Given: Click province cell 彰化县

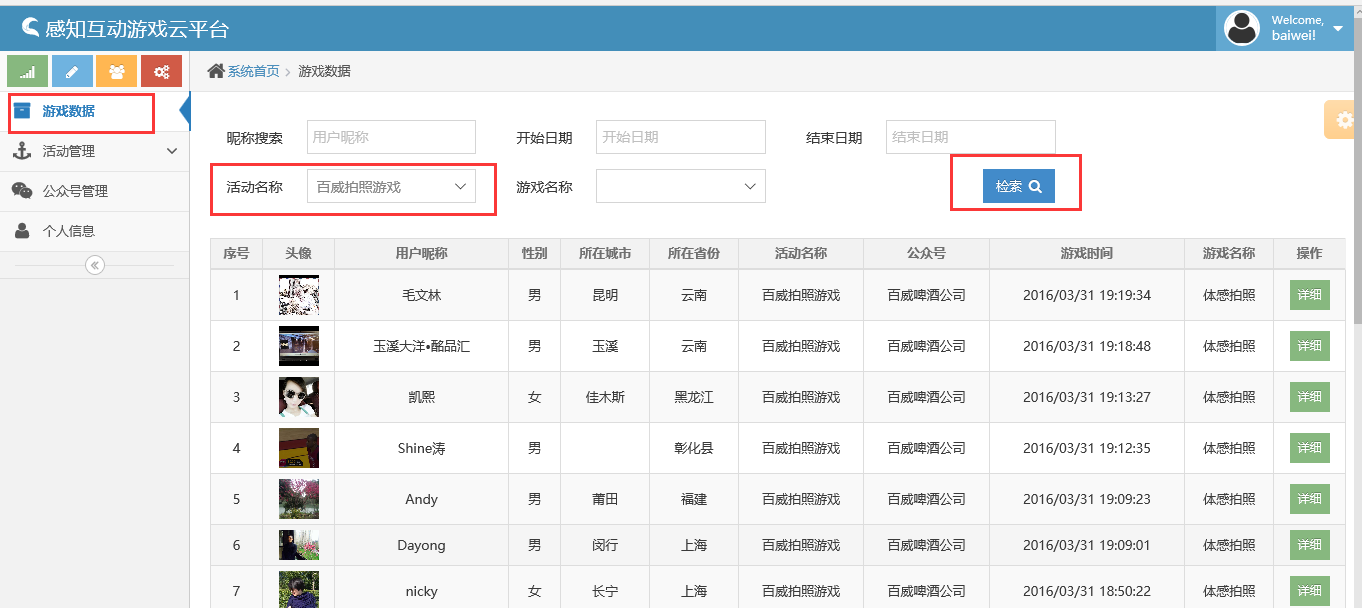Looking at the screenshot, I should tap(694, 448).
